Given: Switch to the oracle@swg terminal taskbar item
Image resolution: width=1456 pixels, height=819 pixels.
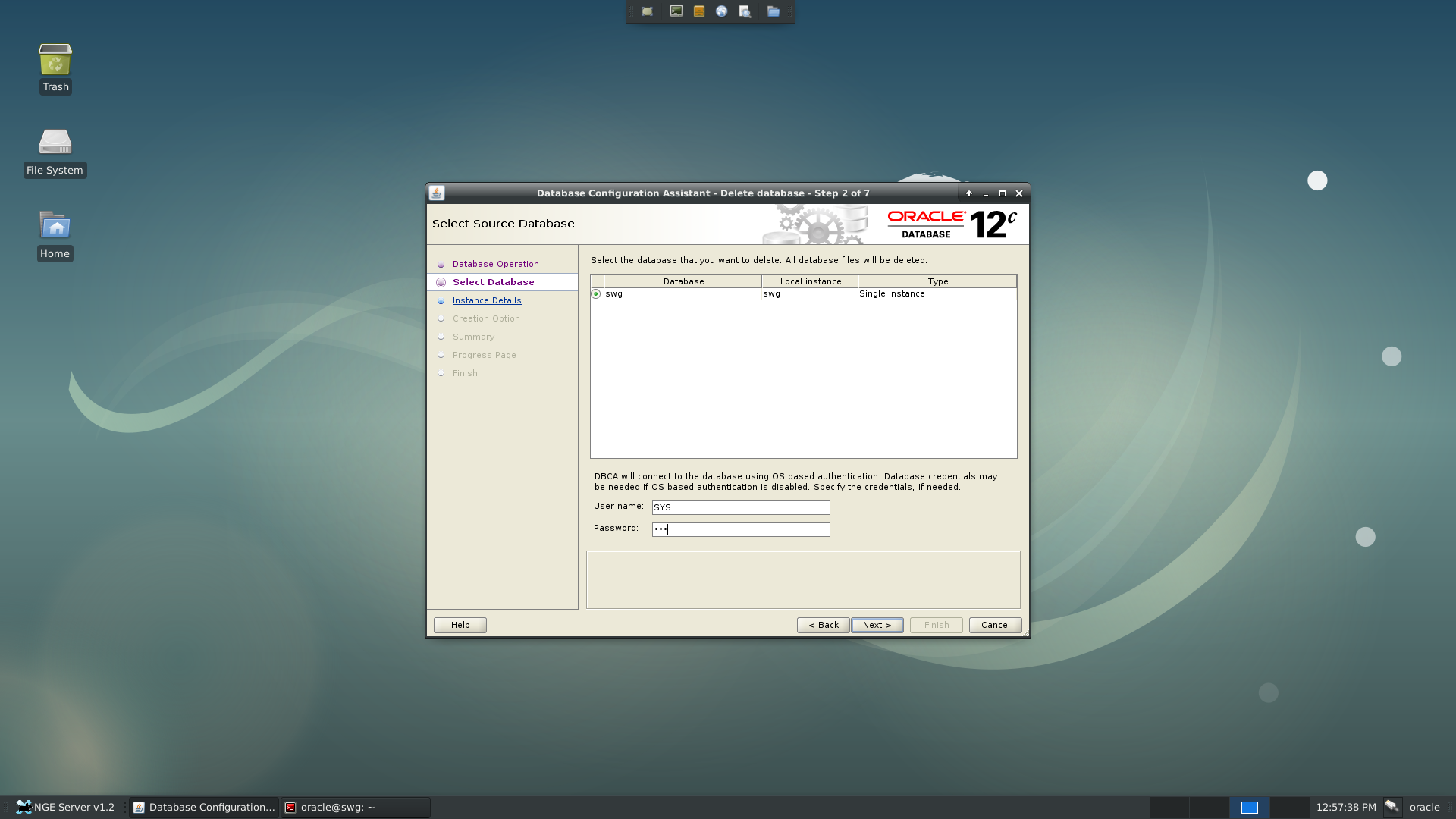Looking at the screenshot, I should [355, 808].
